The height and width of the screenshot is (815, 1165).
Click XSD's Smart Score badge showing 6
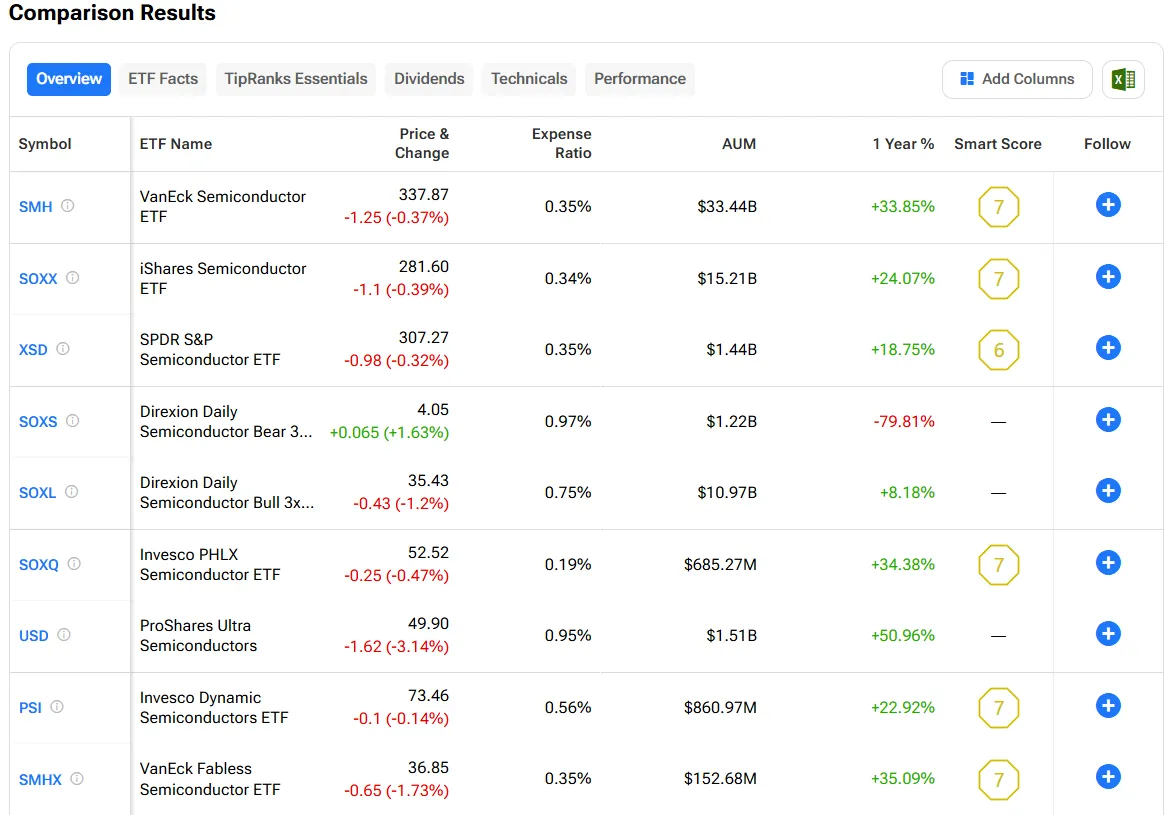point(998,350)
